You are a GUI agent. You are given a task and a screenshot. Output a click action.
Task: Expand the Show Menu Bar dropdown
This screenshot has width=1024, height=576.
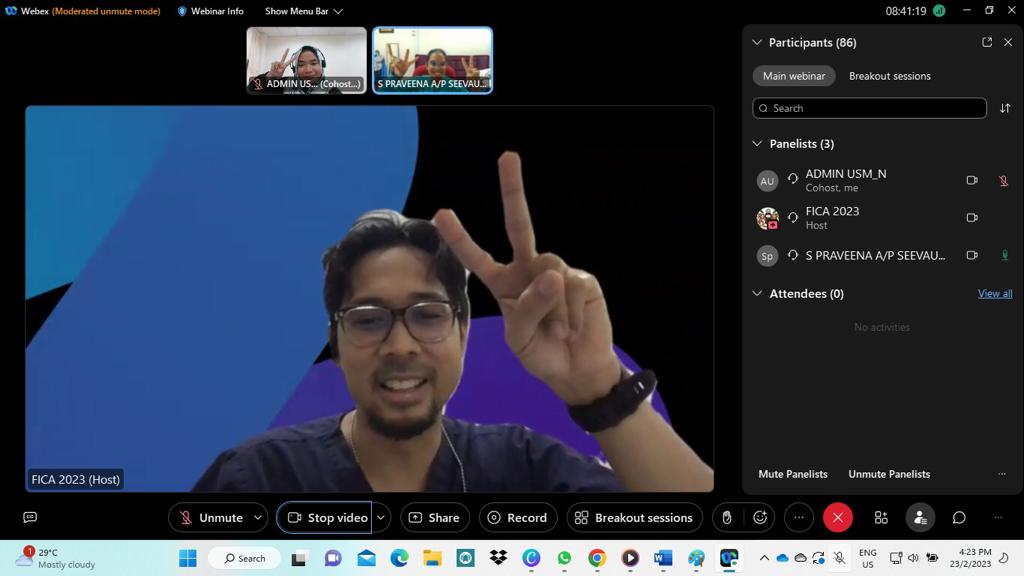(x=304, y=11)
